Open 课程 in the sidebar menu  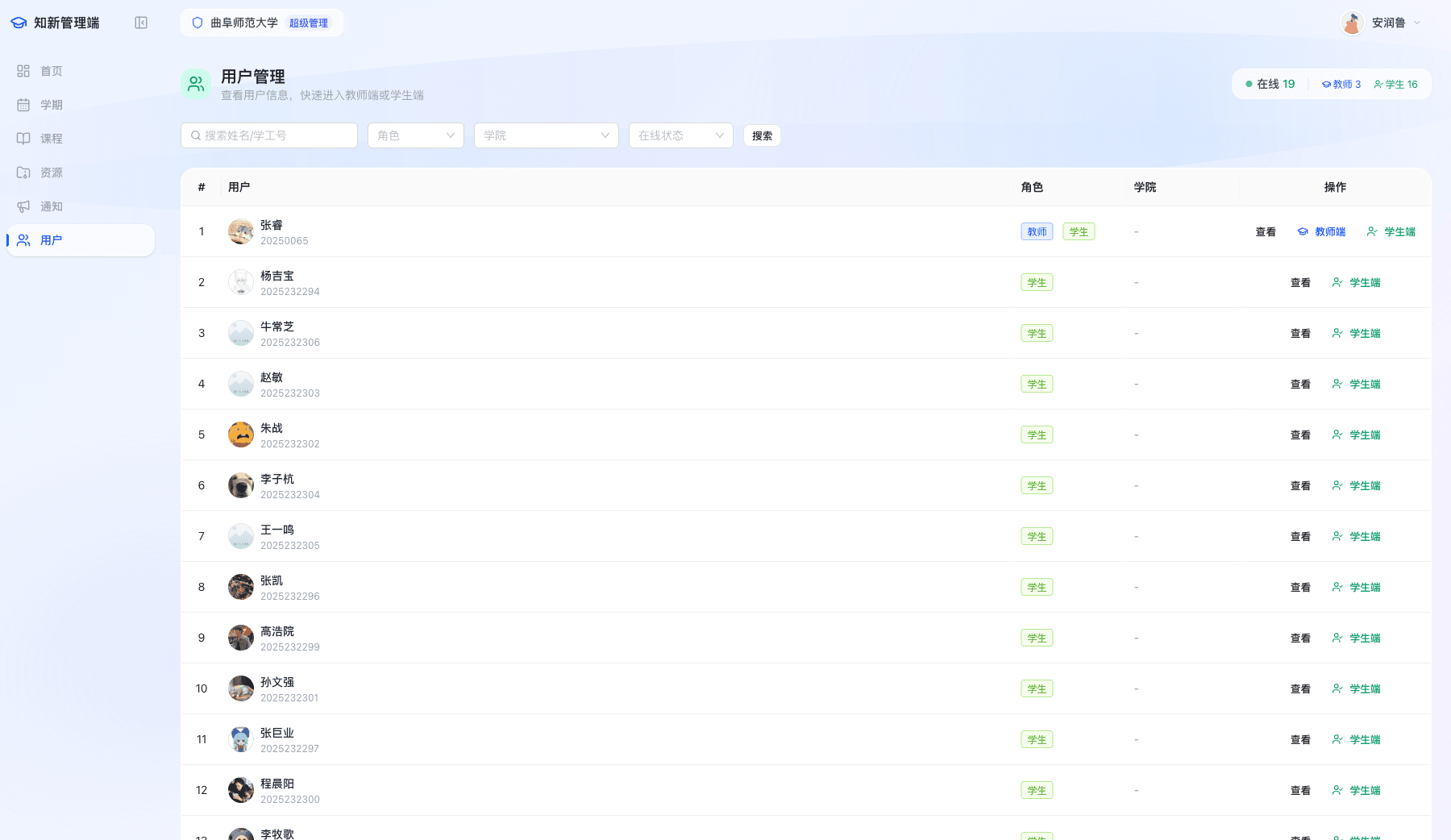52,139
